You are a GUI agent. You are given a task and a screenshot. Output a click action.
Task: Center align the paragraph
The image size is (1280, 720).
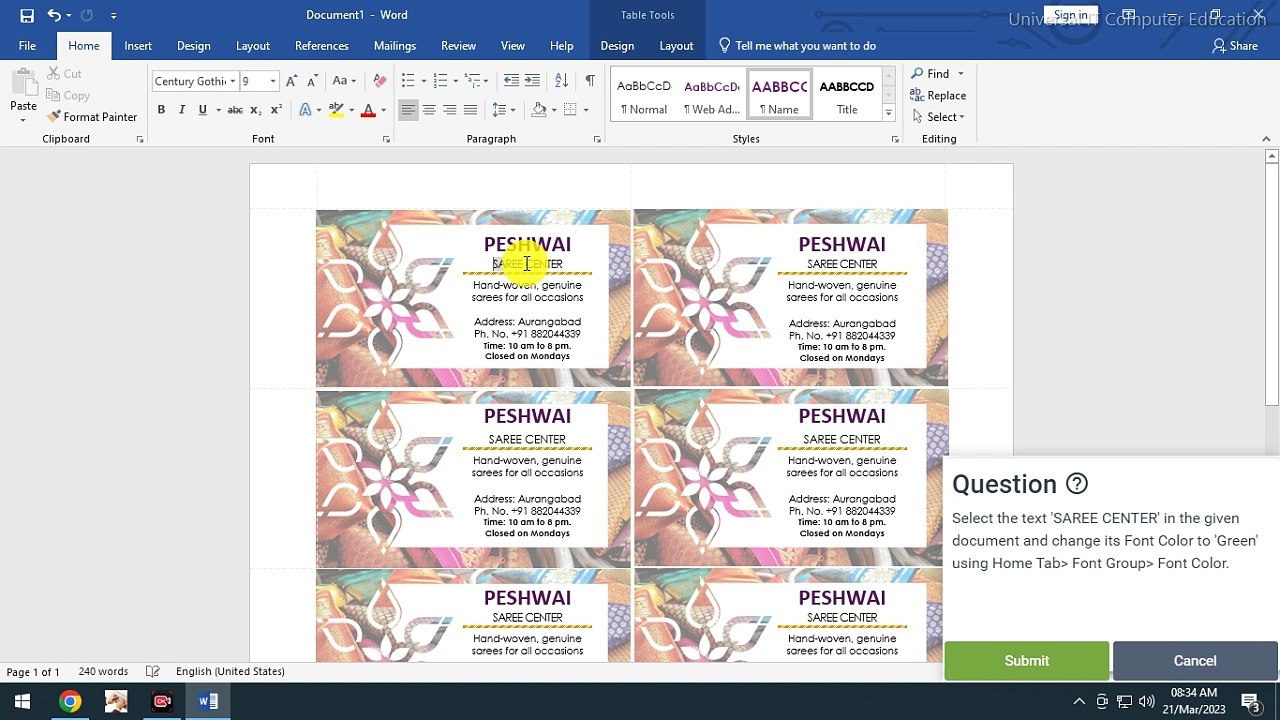click(x=429, y=110)
